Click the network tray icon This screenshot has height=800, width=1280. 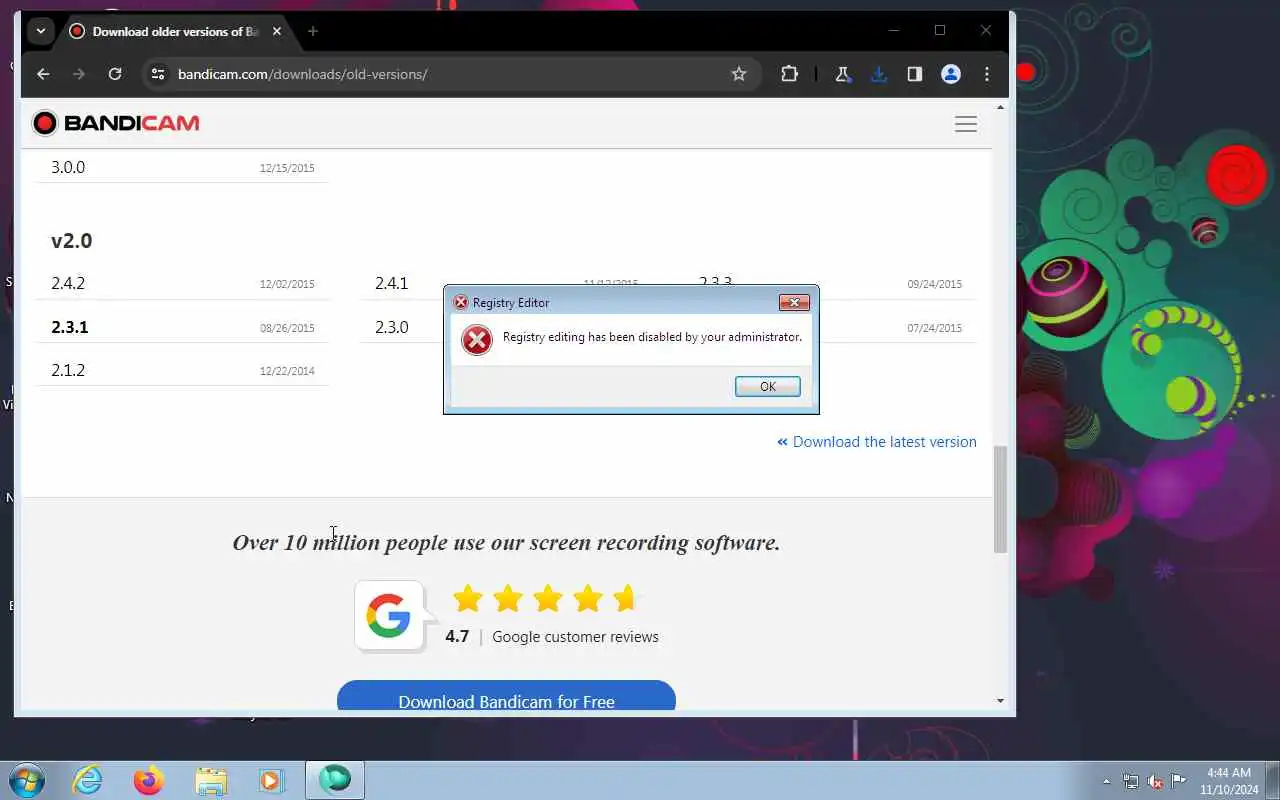click(1131, 781)
